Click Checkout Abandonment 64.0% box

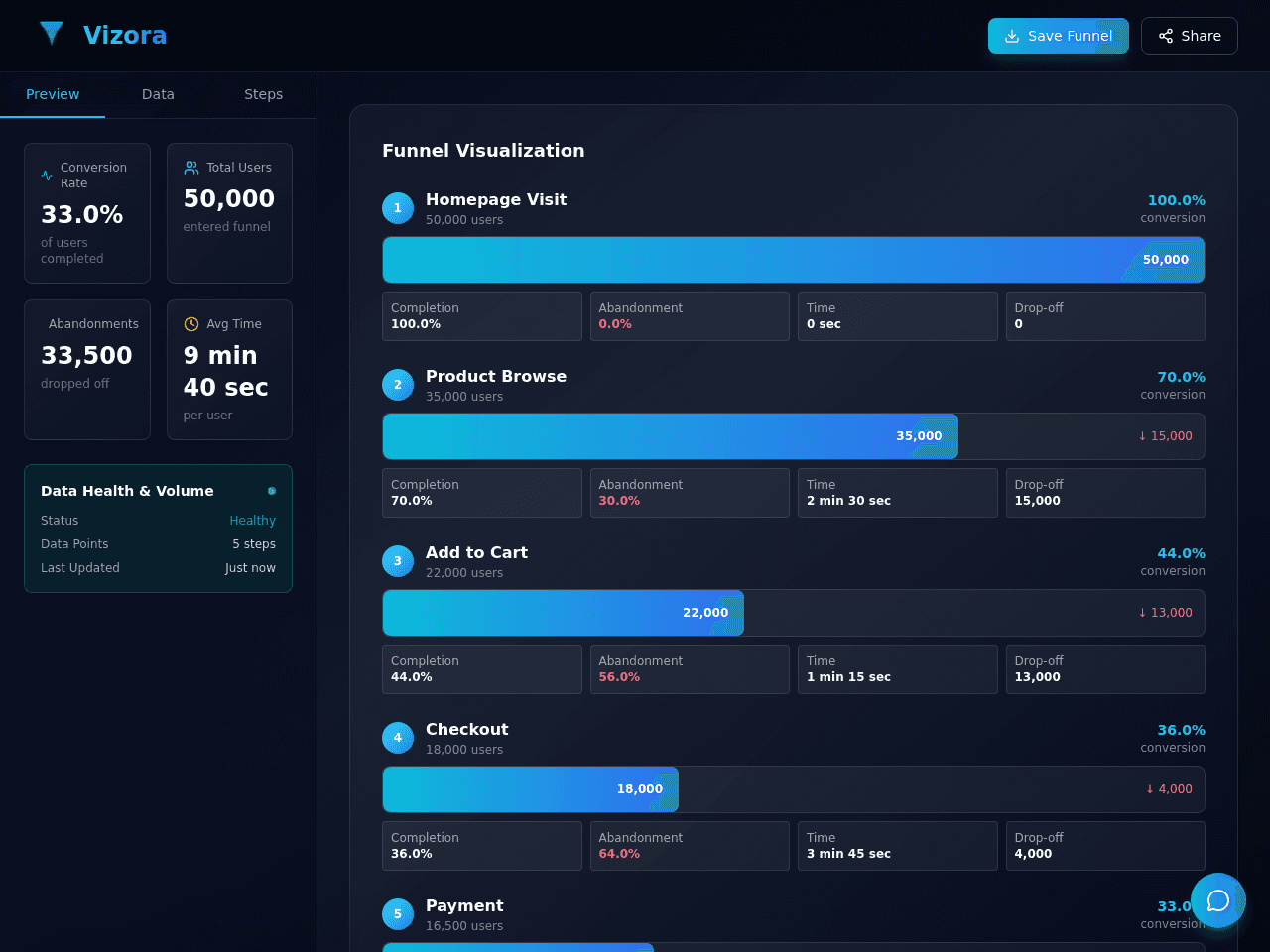click(x=690, y=846)
